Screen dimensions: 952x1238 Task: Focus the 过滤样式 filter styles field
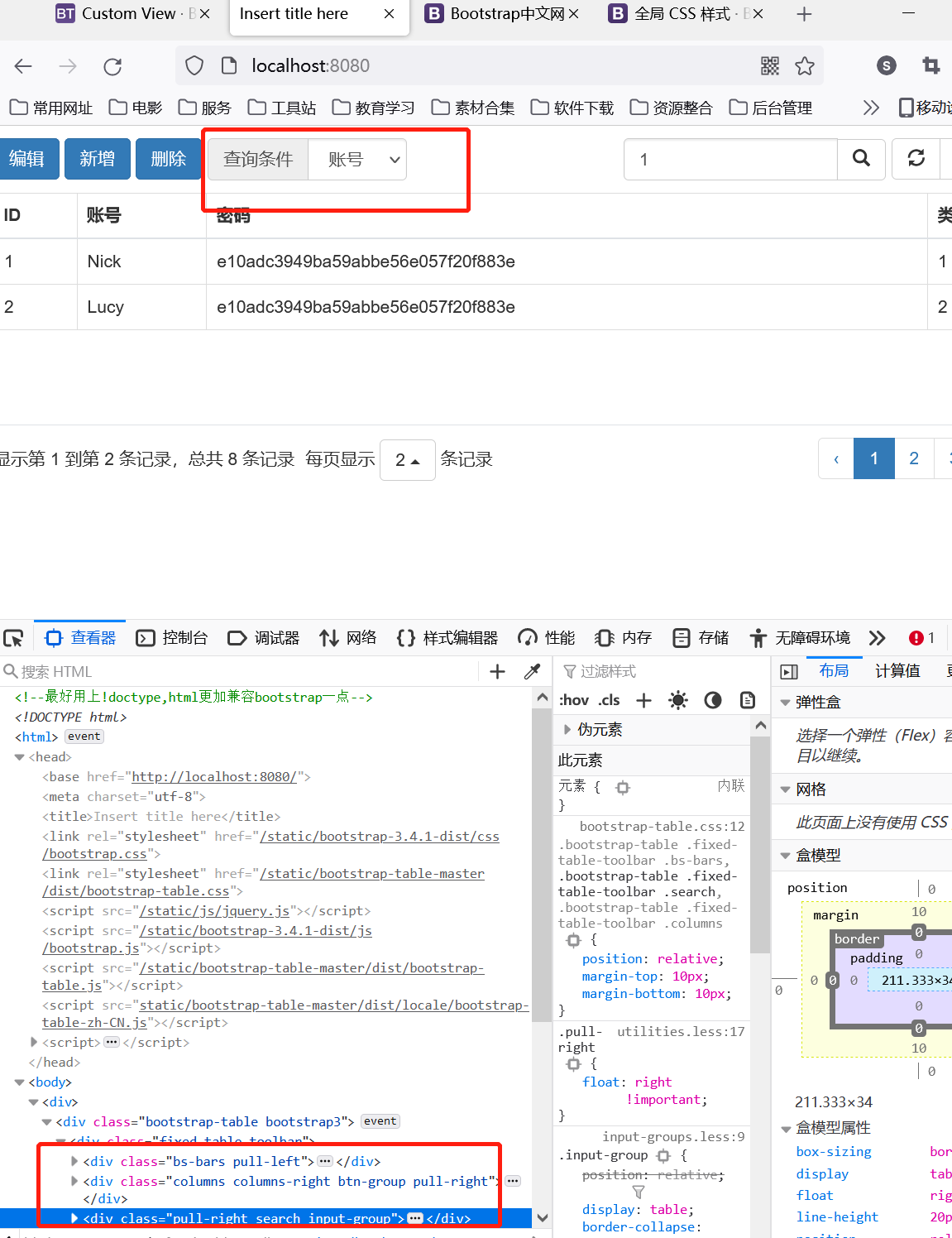[662, 672]
